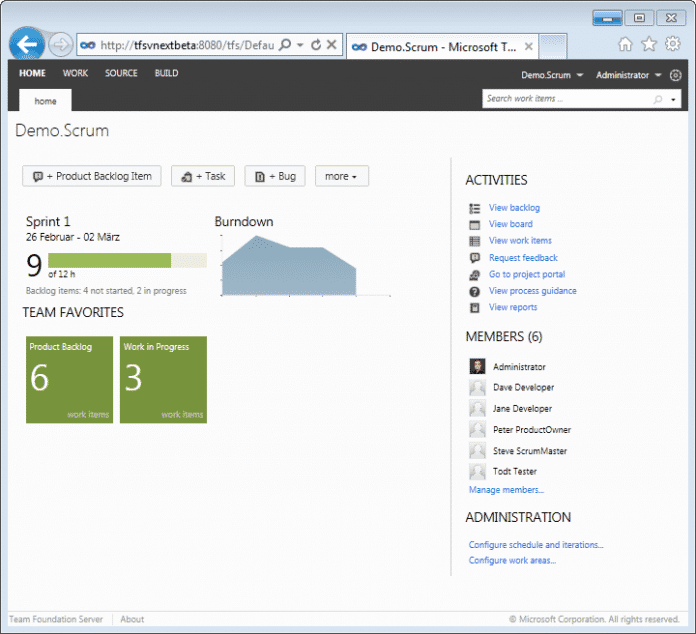This screenshot has height=634, width=696.
Task: Open the Product Backlog tile
Action: [69, 379]
